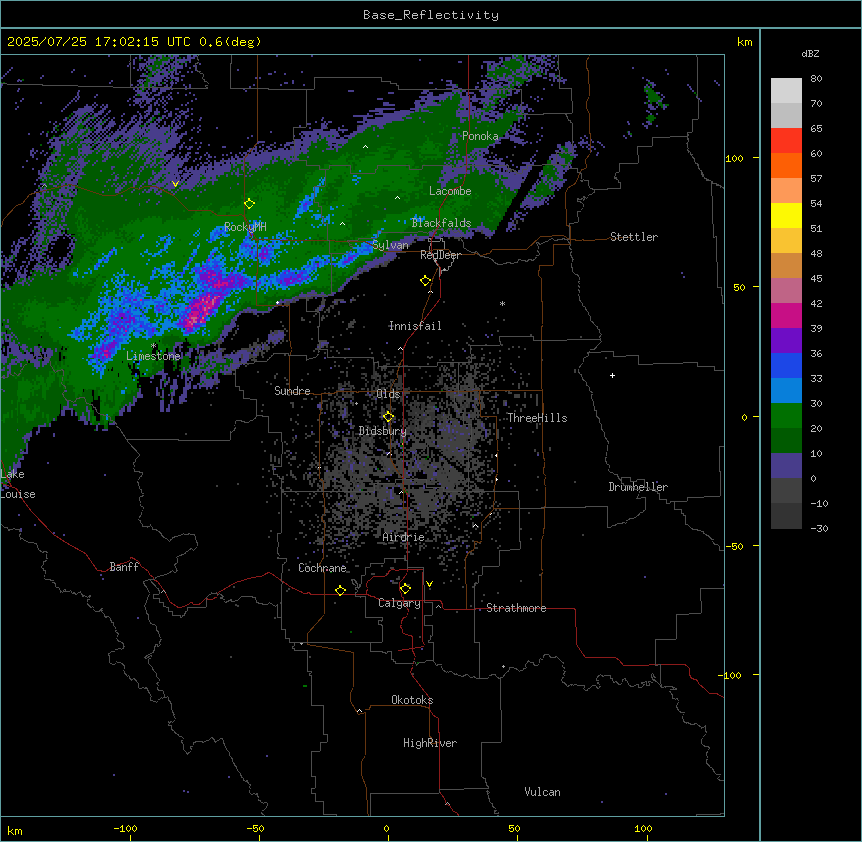The width and height of the screenshot is (862, 842).
Task: Pick the orange 57–60 dBZ legend swatch
Action: [x=786, y=166]
